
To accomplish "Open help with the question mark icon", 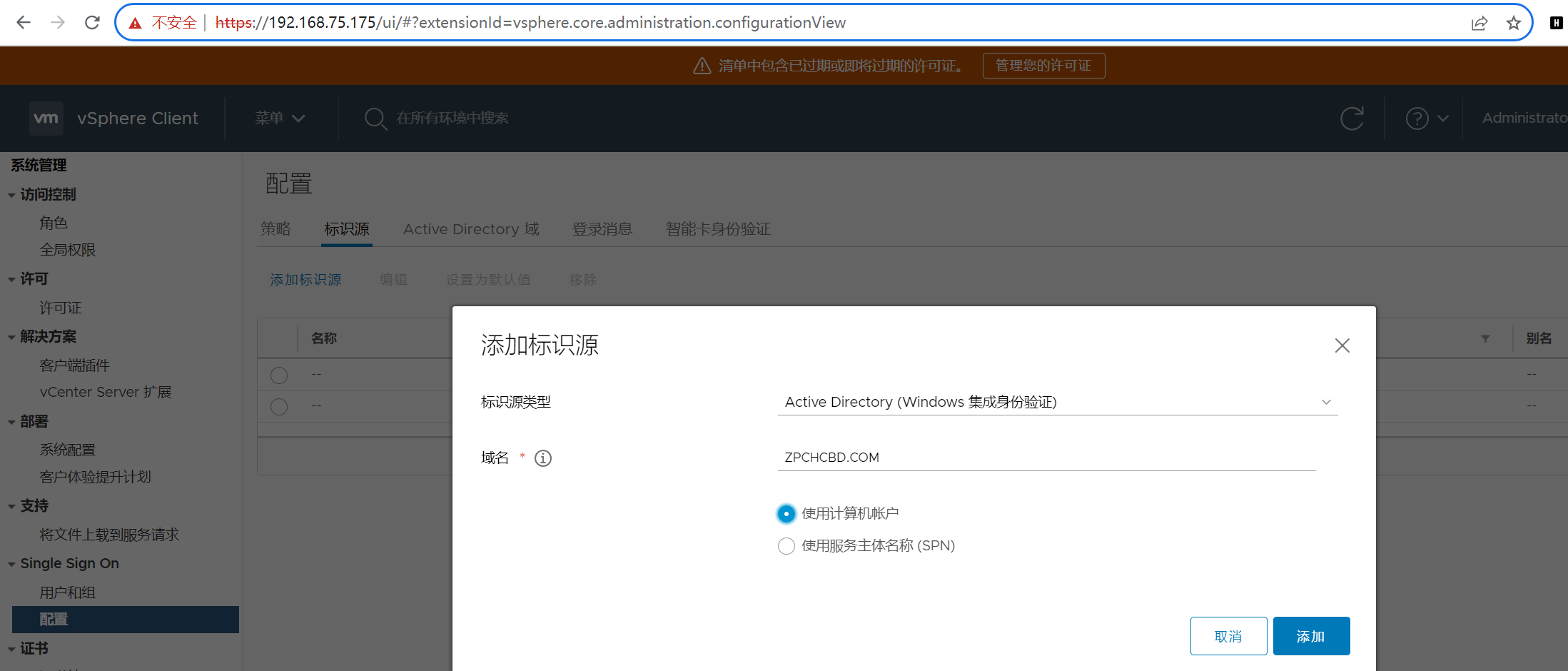I will click(1417, 118).
